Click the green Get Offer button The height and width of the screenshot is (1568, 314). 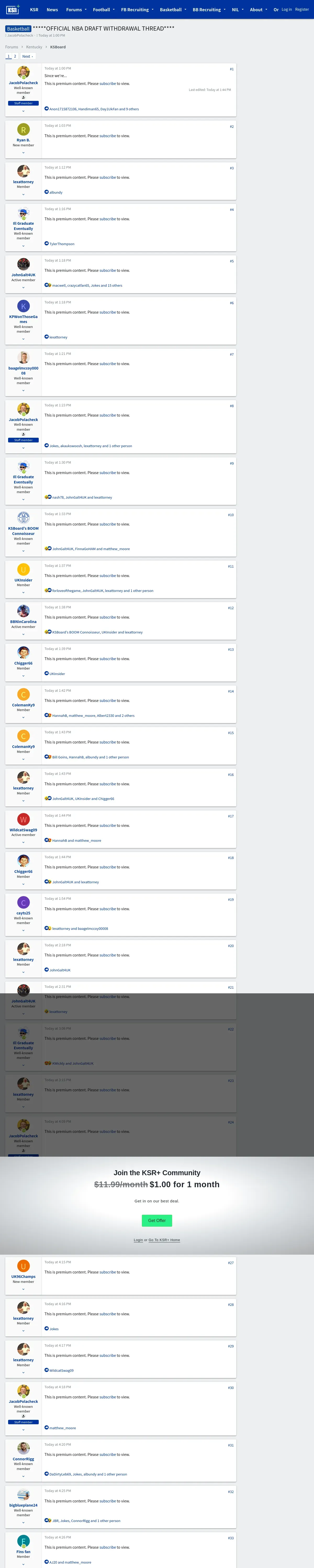coord(157,1220)
